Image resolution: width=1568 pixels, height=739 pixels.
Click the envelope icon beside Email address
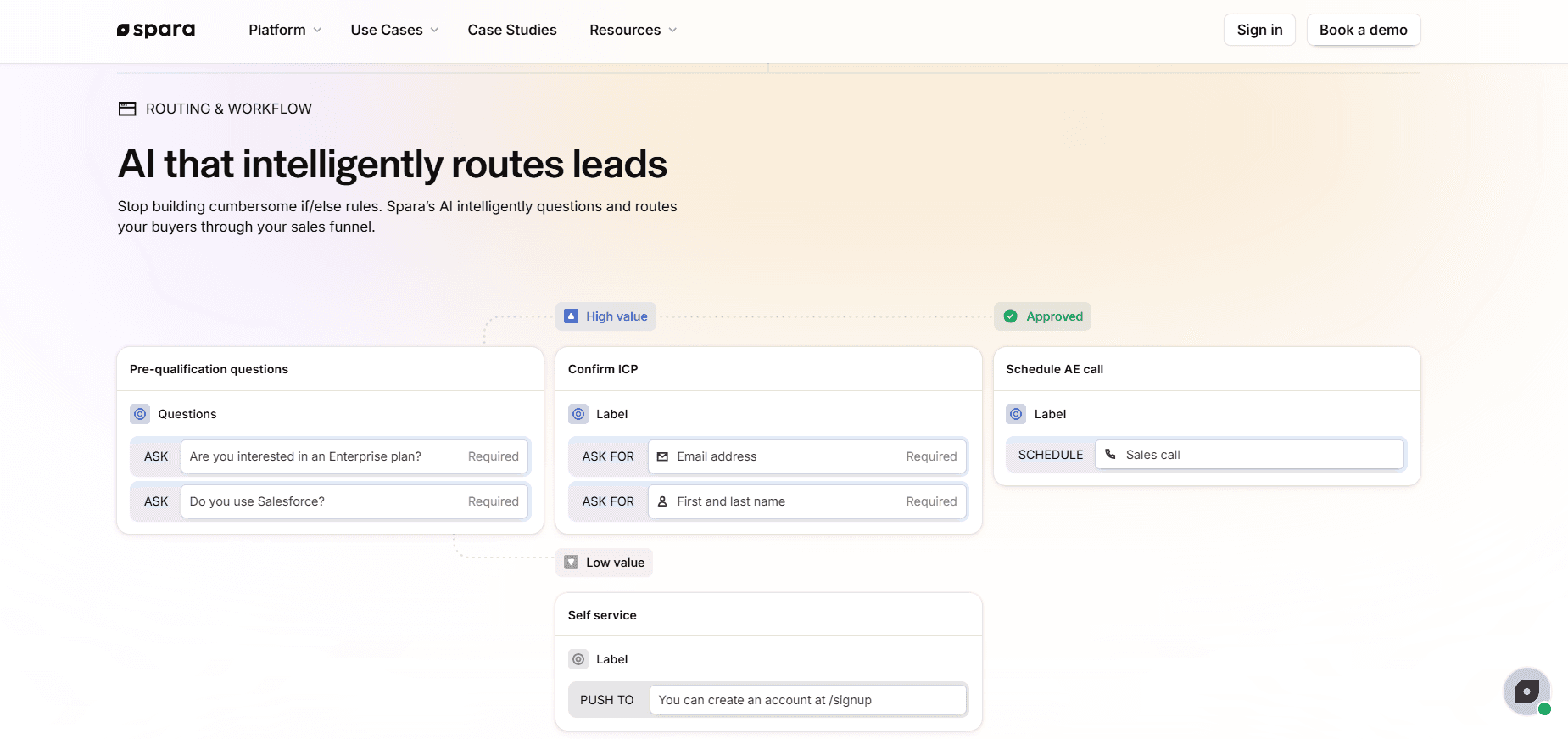[662, 456]
